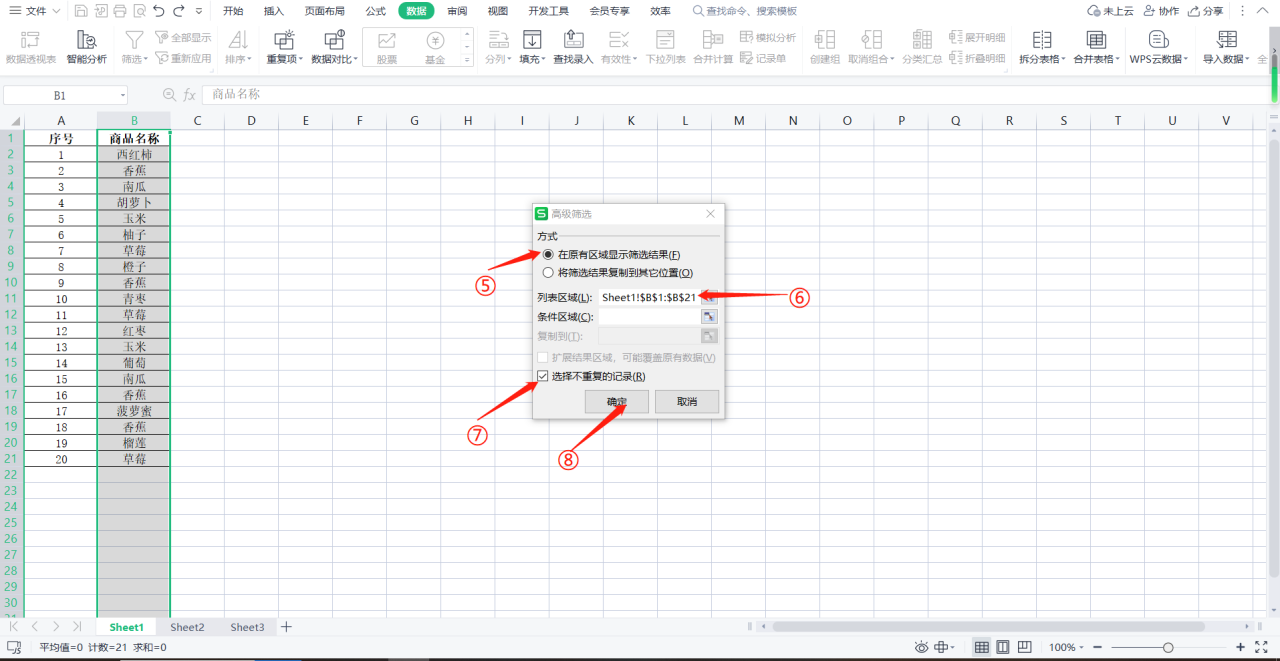Click the horizontal scrollbar at bottom
Image resolution: width=1280 pixels, height=661 pixels.
point(987,627)
